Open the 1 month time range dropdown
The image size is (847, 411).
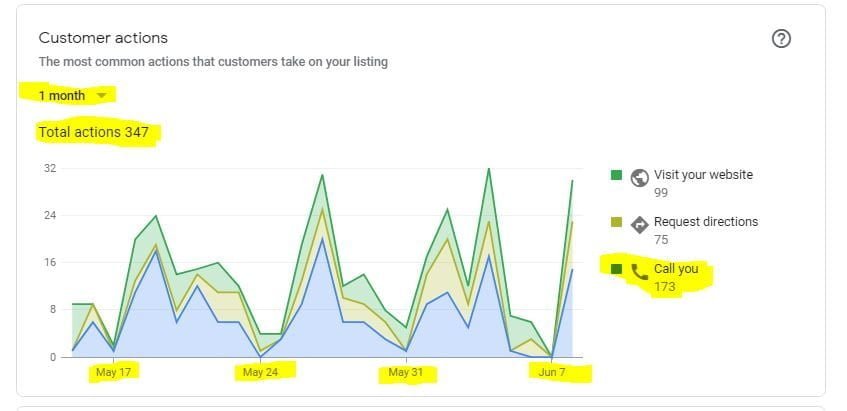[62, 96]
